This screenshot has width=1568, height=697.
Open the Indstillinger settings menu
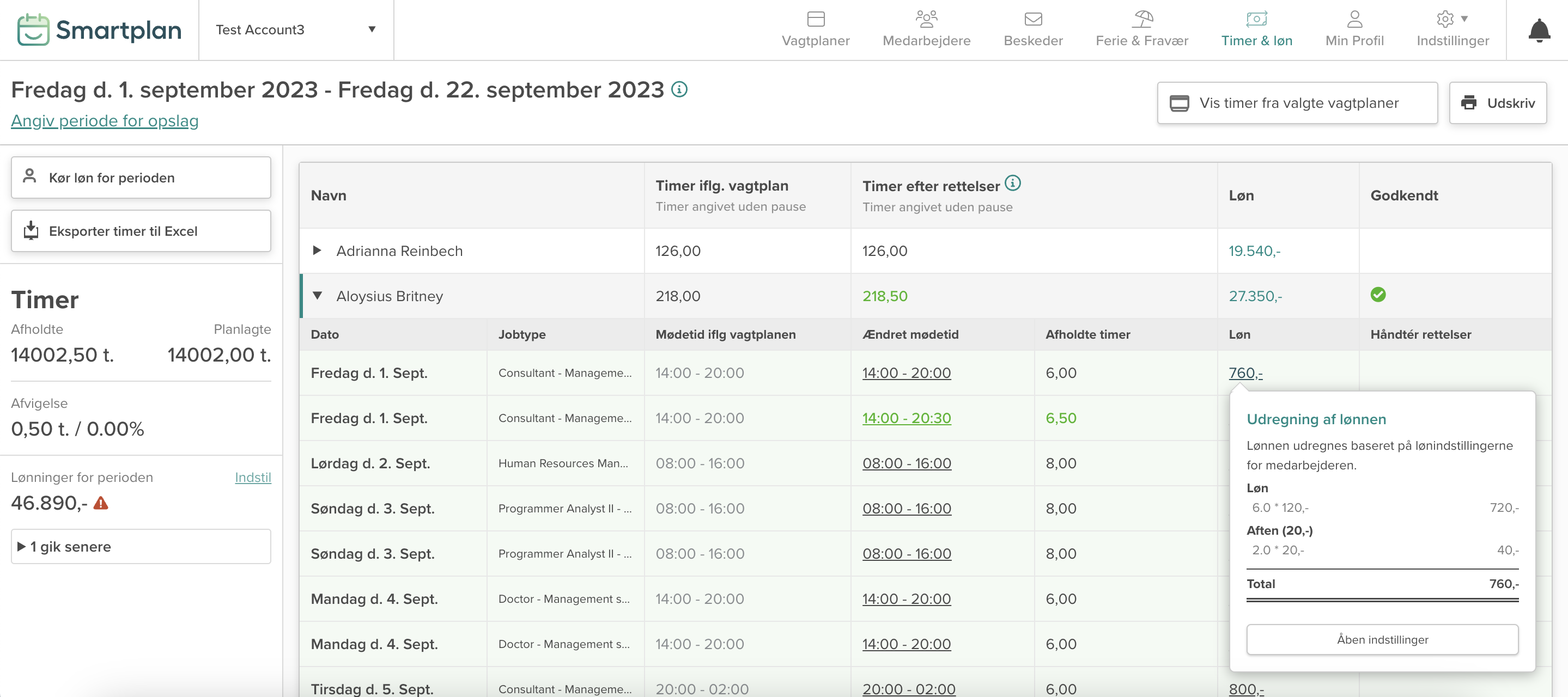pos(1452,29)
